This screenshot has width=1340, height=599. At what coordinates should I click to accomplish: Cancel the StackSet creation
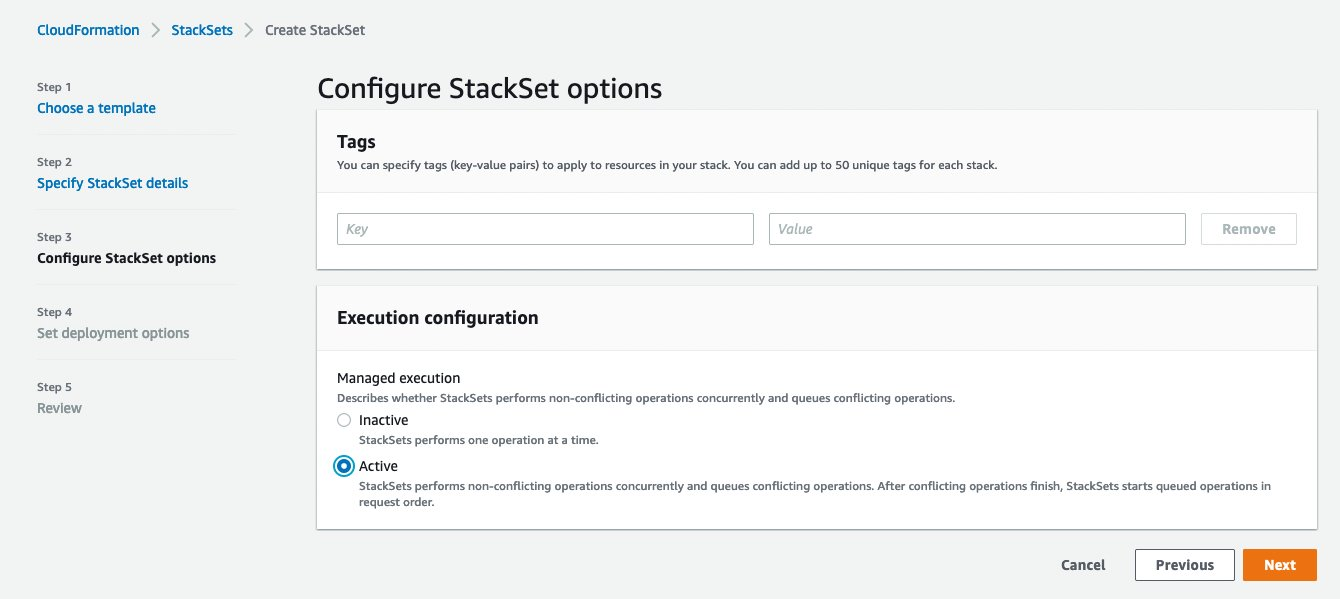(x=1082, y=564)
